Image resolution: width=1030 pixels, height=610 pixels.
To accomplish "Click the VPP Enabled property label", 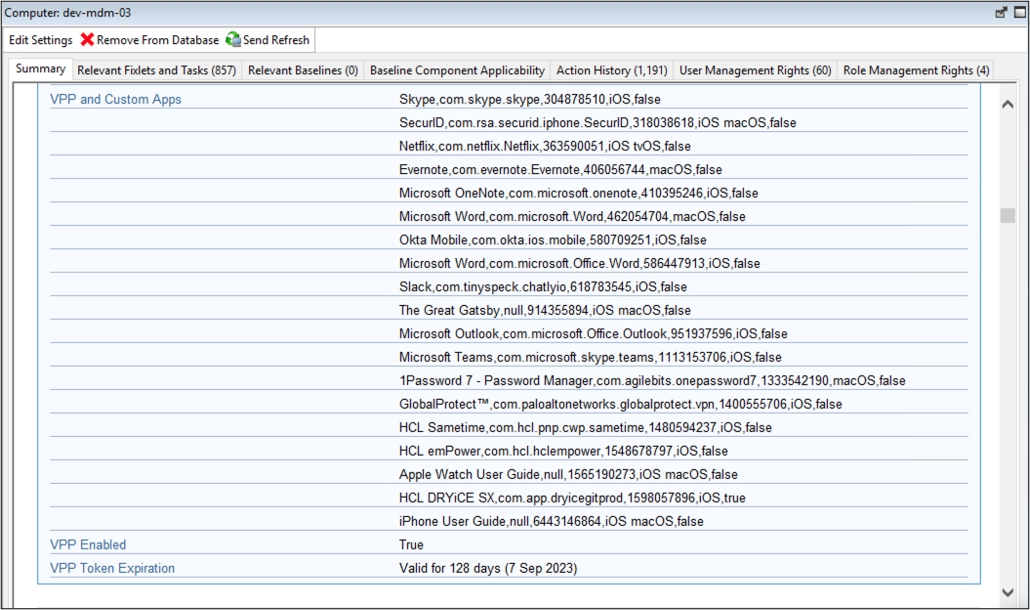I will 88,545.
